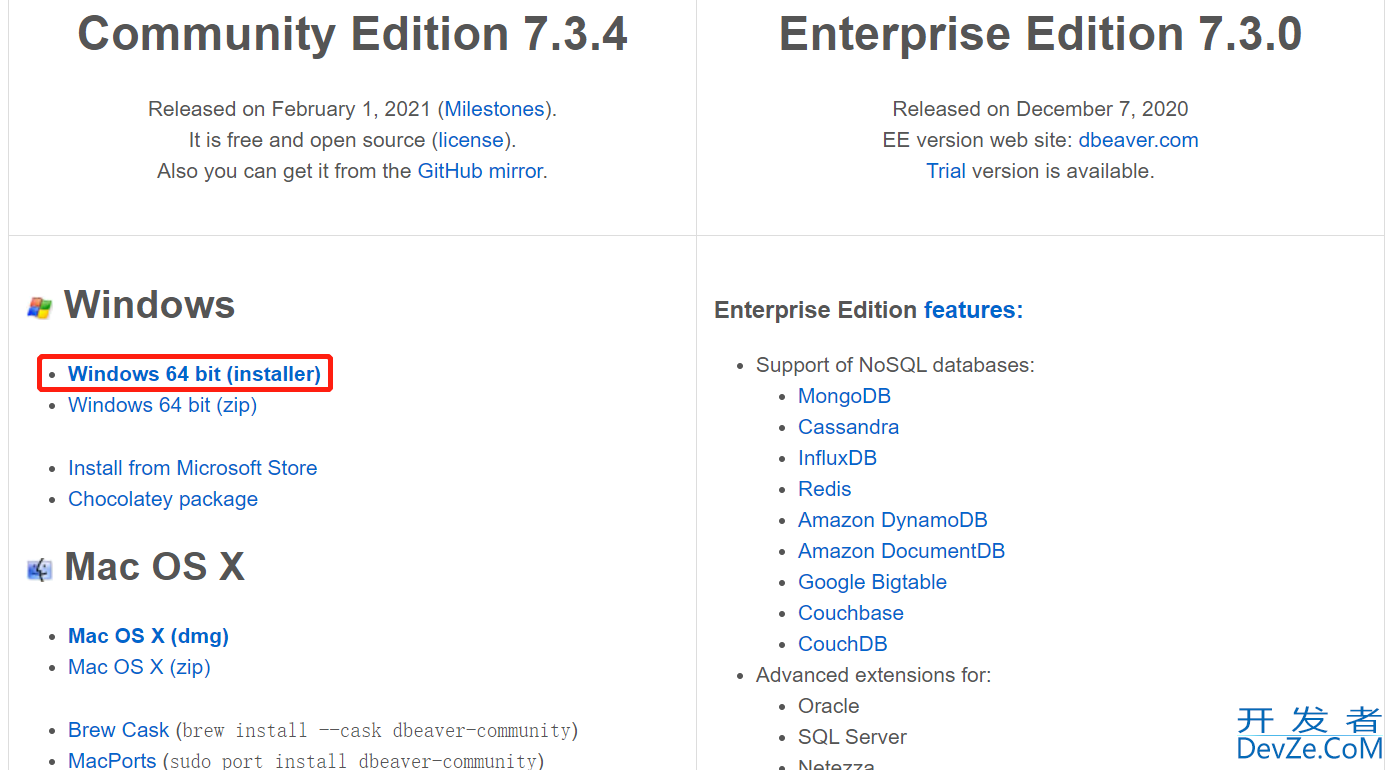Download Windows 64 bit (zip)
This screenshot has width=1393, height=770.
[163, 405]
